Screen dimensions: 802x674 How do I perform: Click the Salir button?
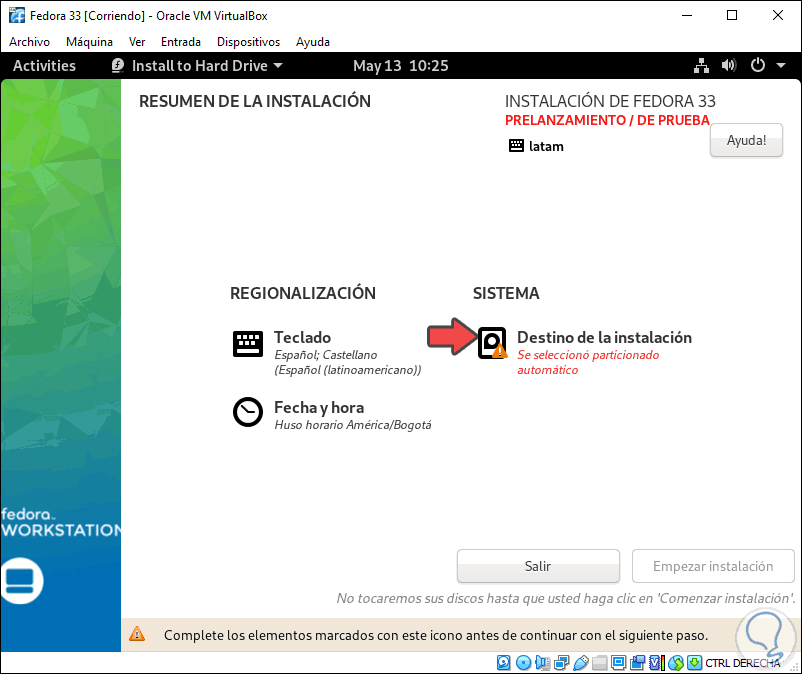point(538,566)
